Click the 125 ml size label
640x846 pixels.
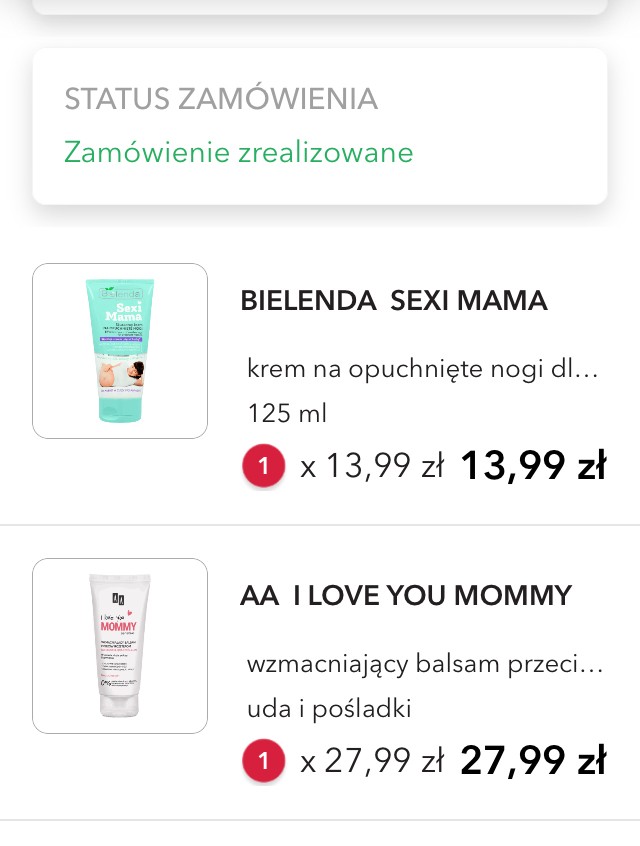point(287,413)
